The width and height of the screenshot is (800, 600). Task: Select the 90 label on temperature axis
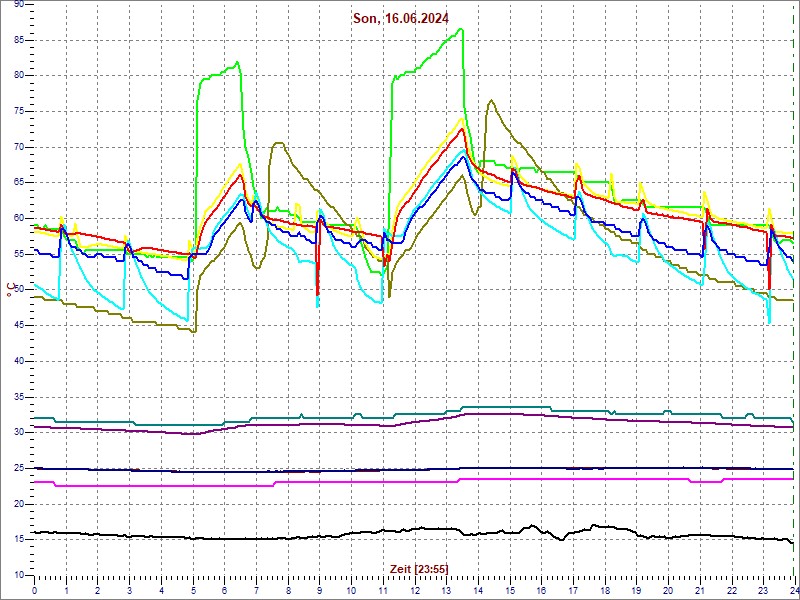coord(18,4)
